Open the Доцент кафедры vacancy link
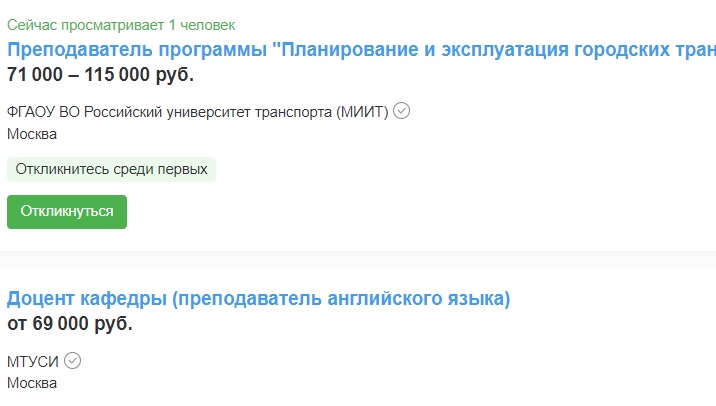This screenshot has width=716, height=406. click(258, 298)
